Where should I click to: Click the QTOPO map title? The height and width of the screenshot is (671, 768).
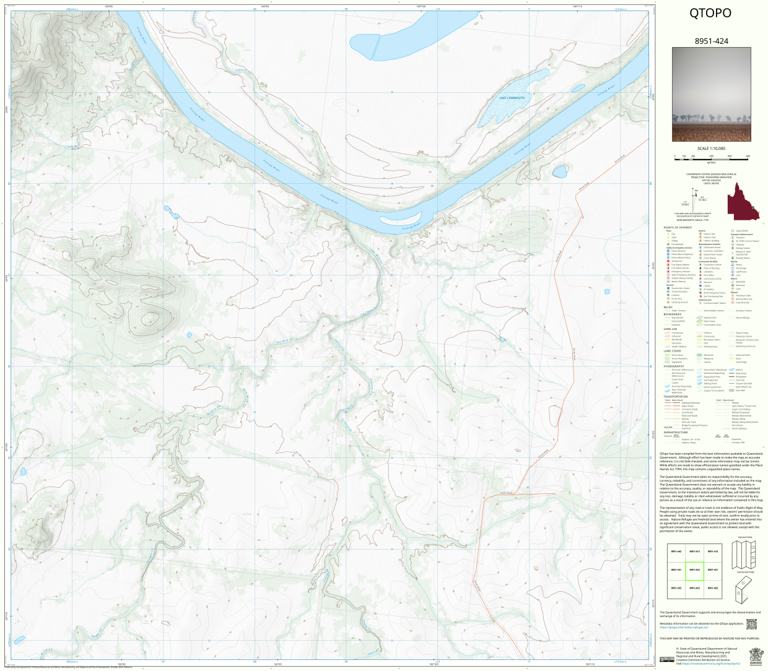pos(710,13)
